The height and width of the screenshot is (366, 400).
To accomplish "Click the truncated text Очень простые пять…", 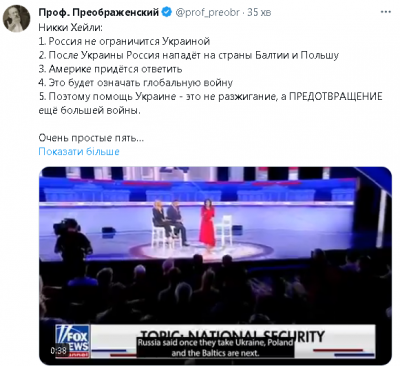I will click(91, 137).
